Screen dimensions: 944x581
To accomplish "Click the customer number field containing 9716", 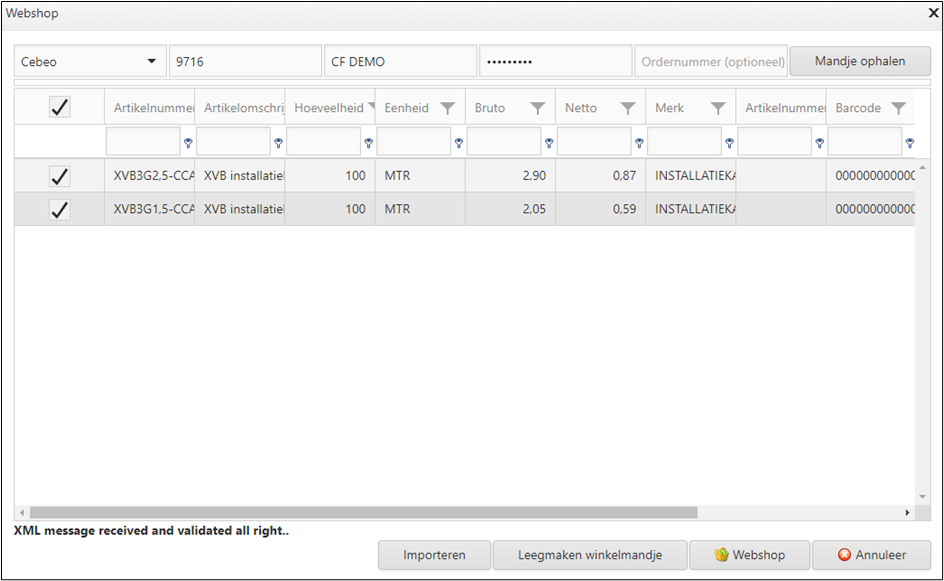I will pos(245,61).
